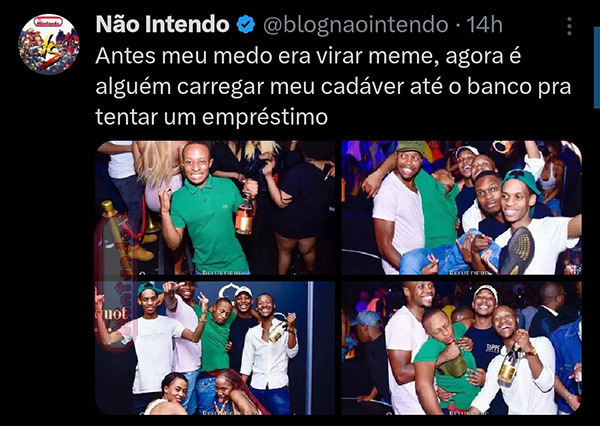The image size is (600, 426).
Task: Click the Não Intendo display name
Action: point(162,24)
